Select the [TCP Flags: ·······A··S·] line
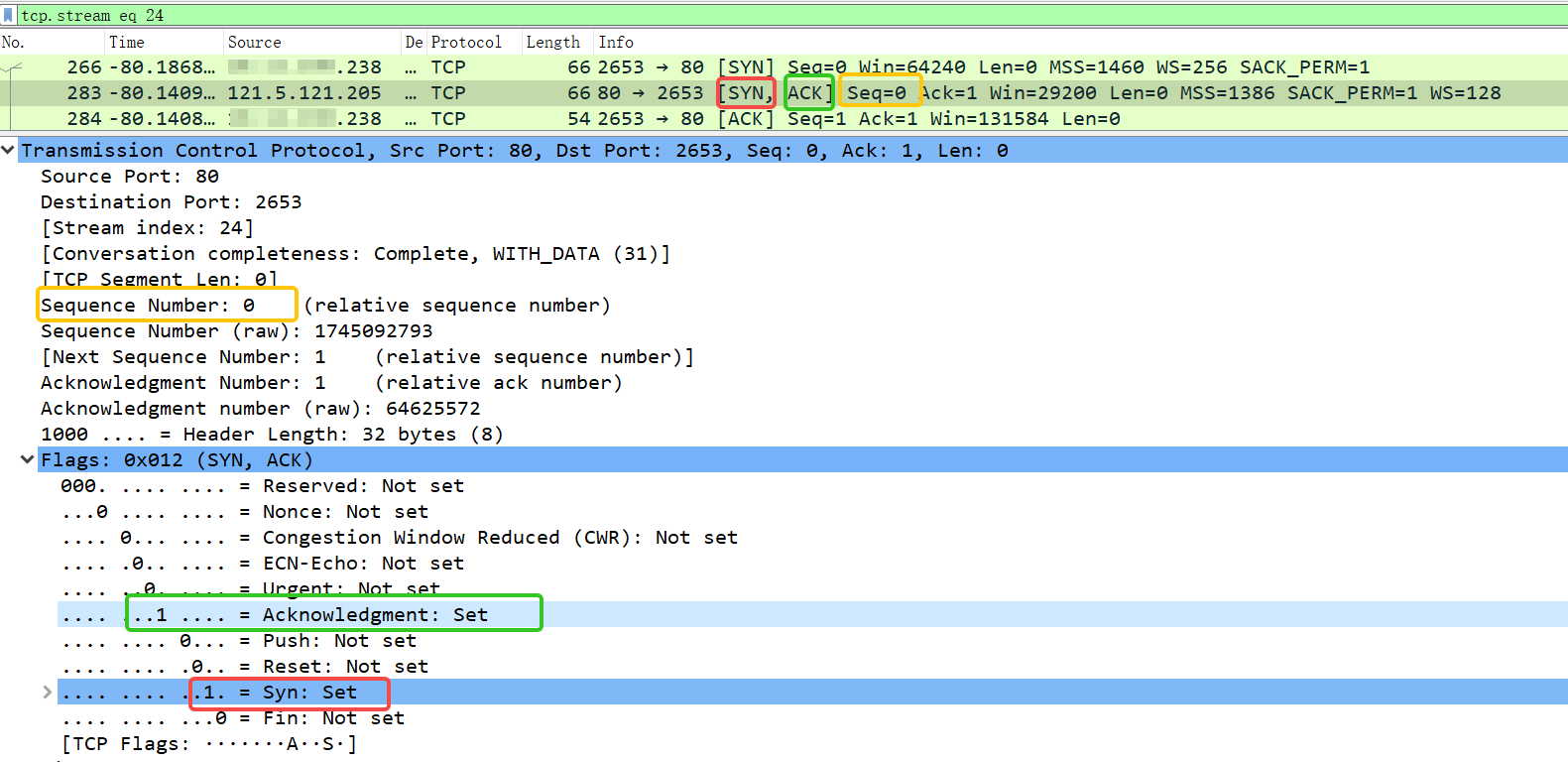This screenshot has width=1568, height=762. point(208,743)
